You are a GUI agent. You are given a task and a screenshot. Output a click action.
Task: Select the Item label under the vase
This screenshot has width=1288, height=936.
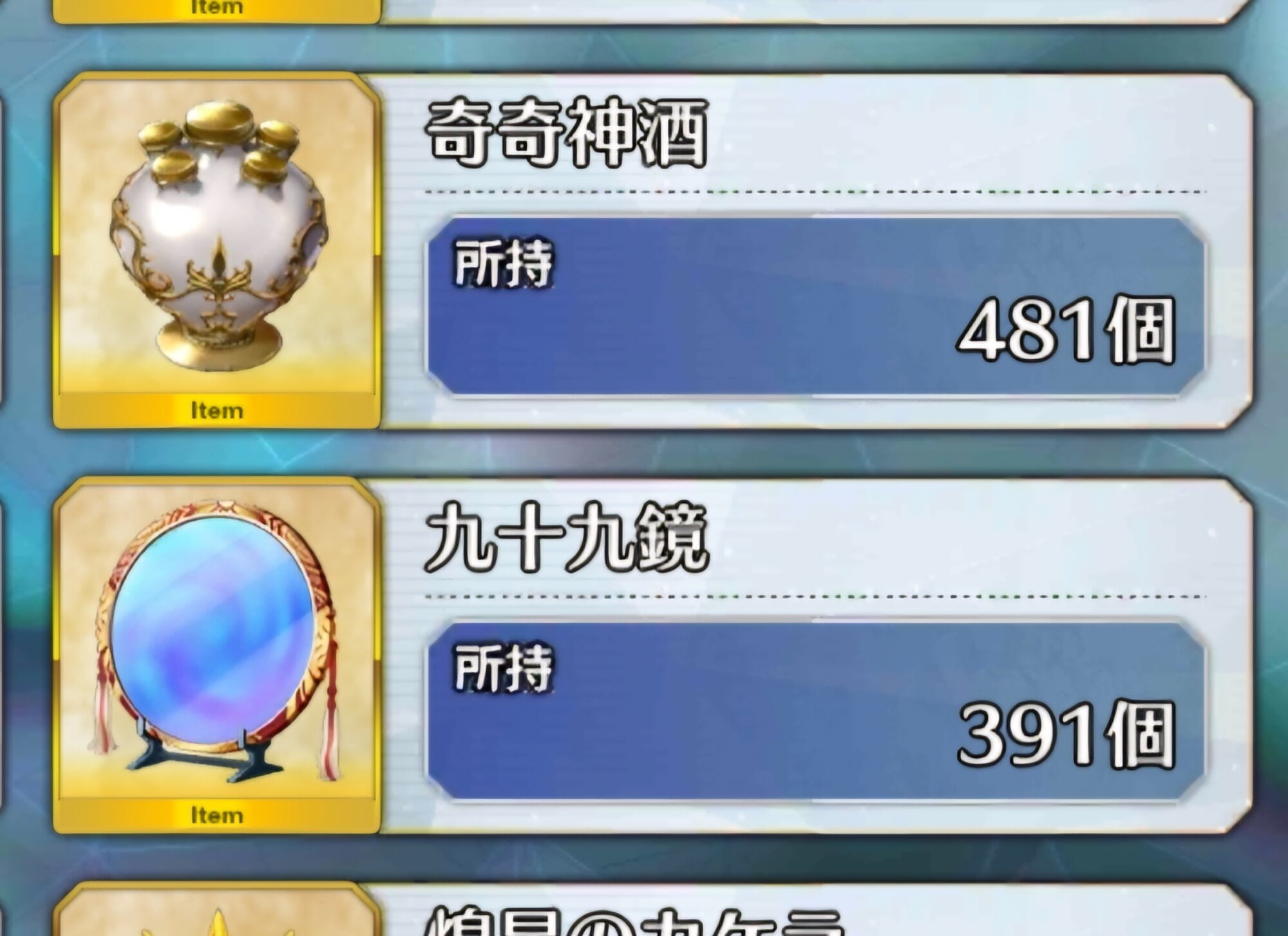tap(217, 410)
